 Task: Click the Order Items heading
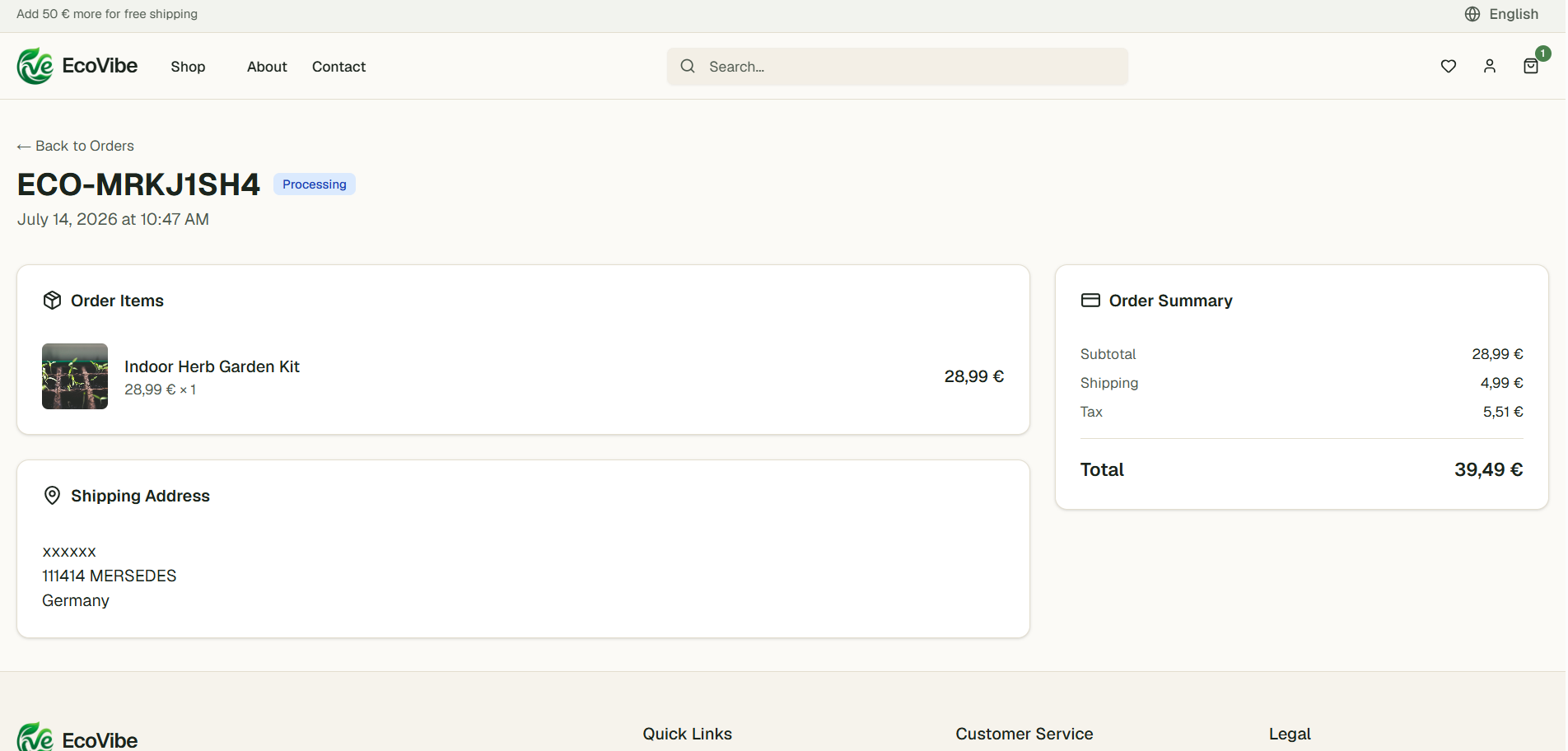(x=117, y=301)
